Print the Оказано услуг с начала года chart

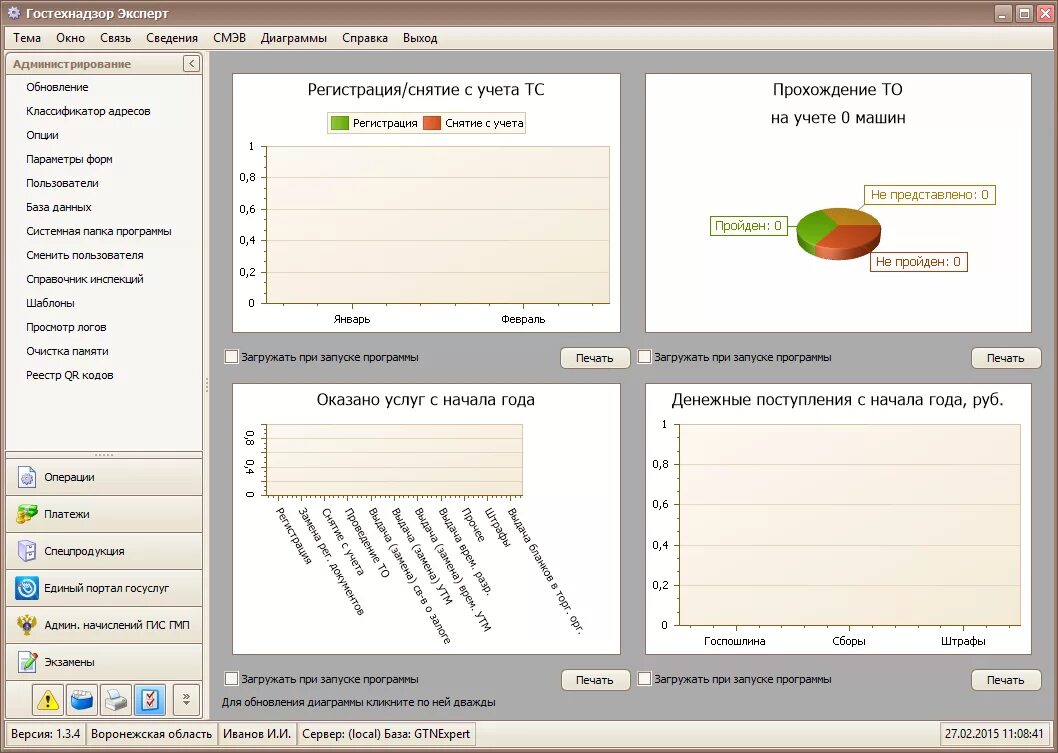594,680
